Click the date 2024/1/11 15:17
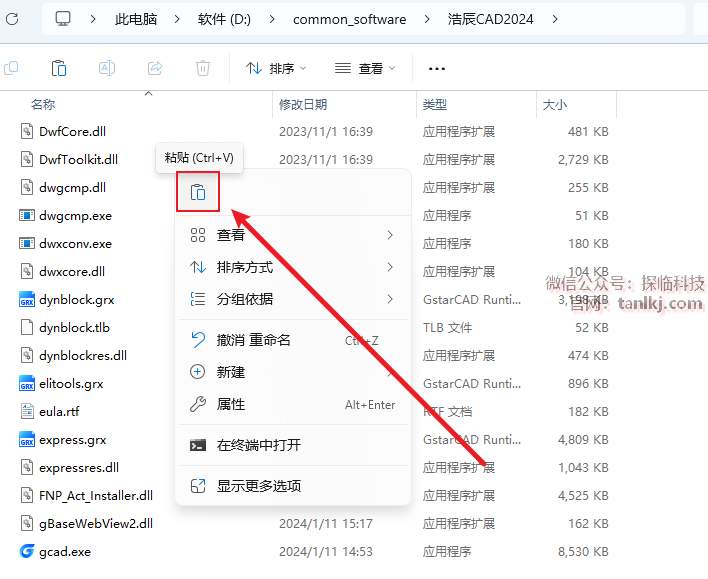The height and width of the screenshot is (579, 708). [x=326, y=523]
